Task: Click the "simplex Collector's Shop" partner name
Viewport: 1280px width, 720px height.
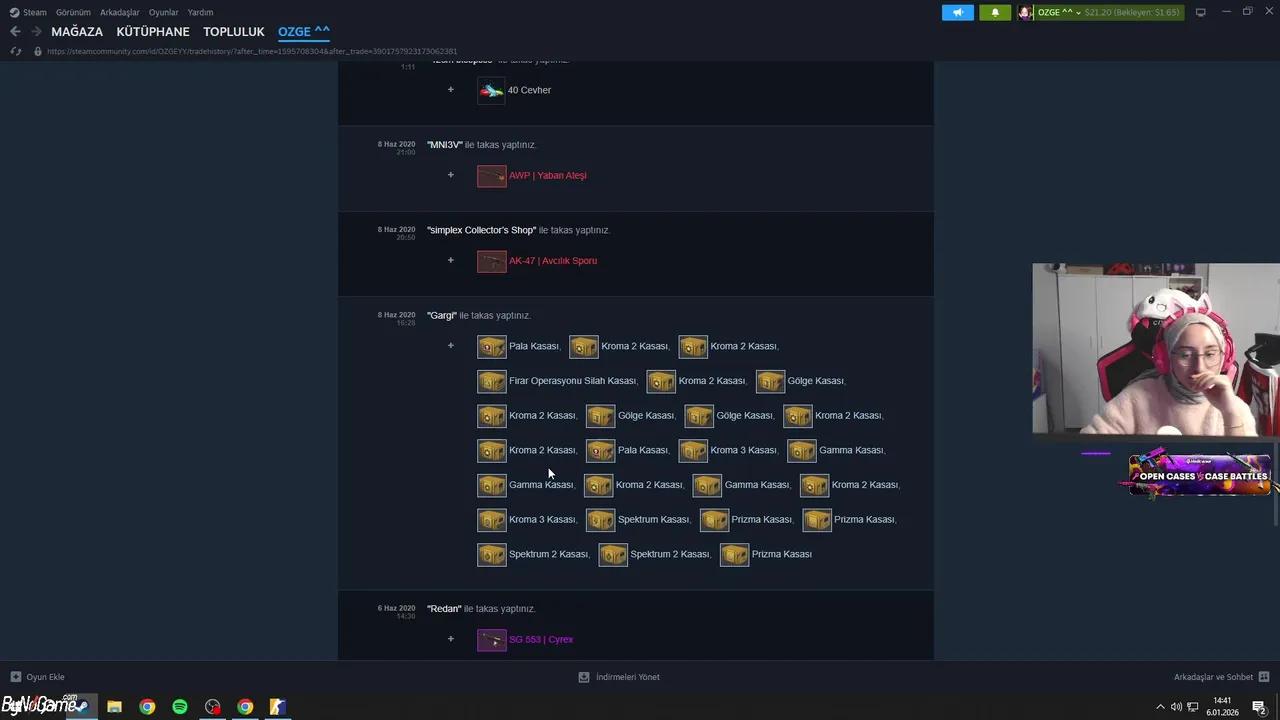Action: [481, 230]
